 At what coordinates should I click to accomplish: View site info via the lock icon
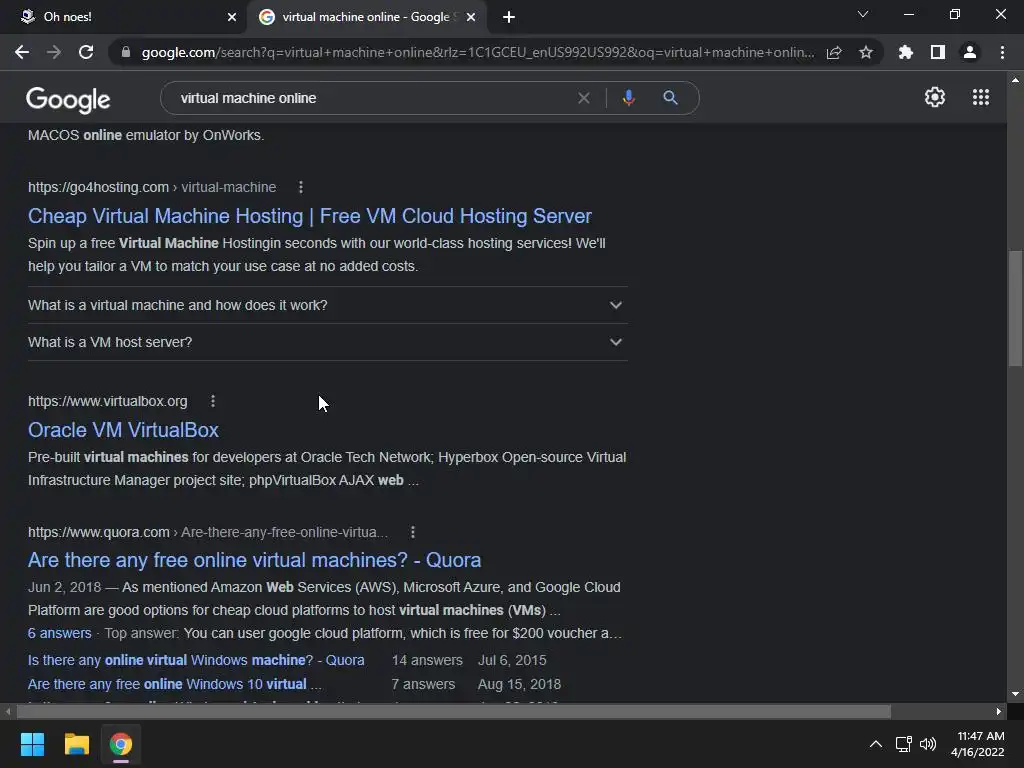(126, 52)
